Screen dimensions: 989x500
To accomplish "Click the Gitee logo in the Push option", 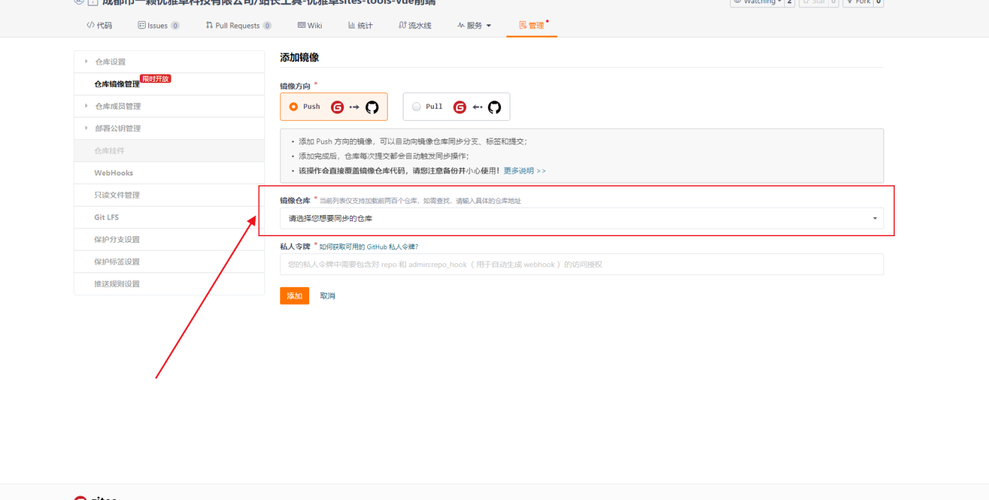I will coord(337,107).
